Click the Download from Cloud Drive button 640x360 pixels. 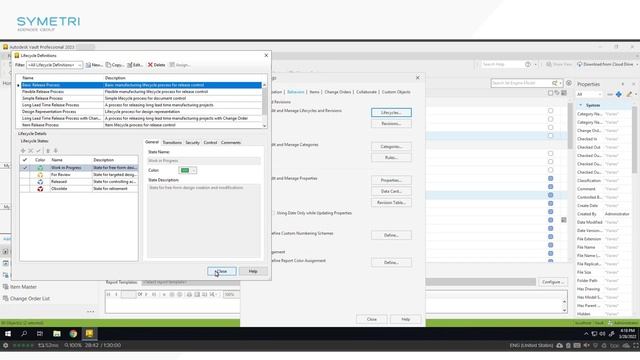pyautogui.click(x=605, y=64)
